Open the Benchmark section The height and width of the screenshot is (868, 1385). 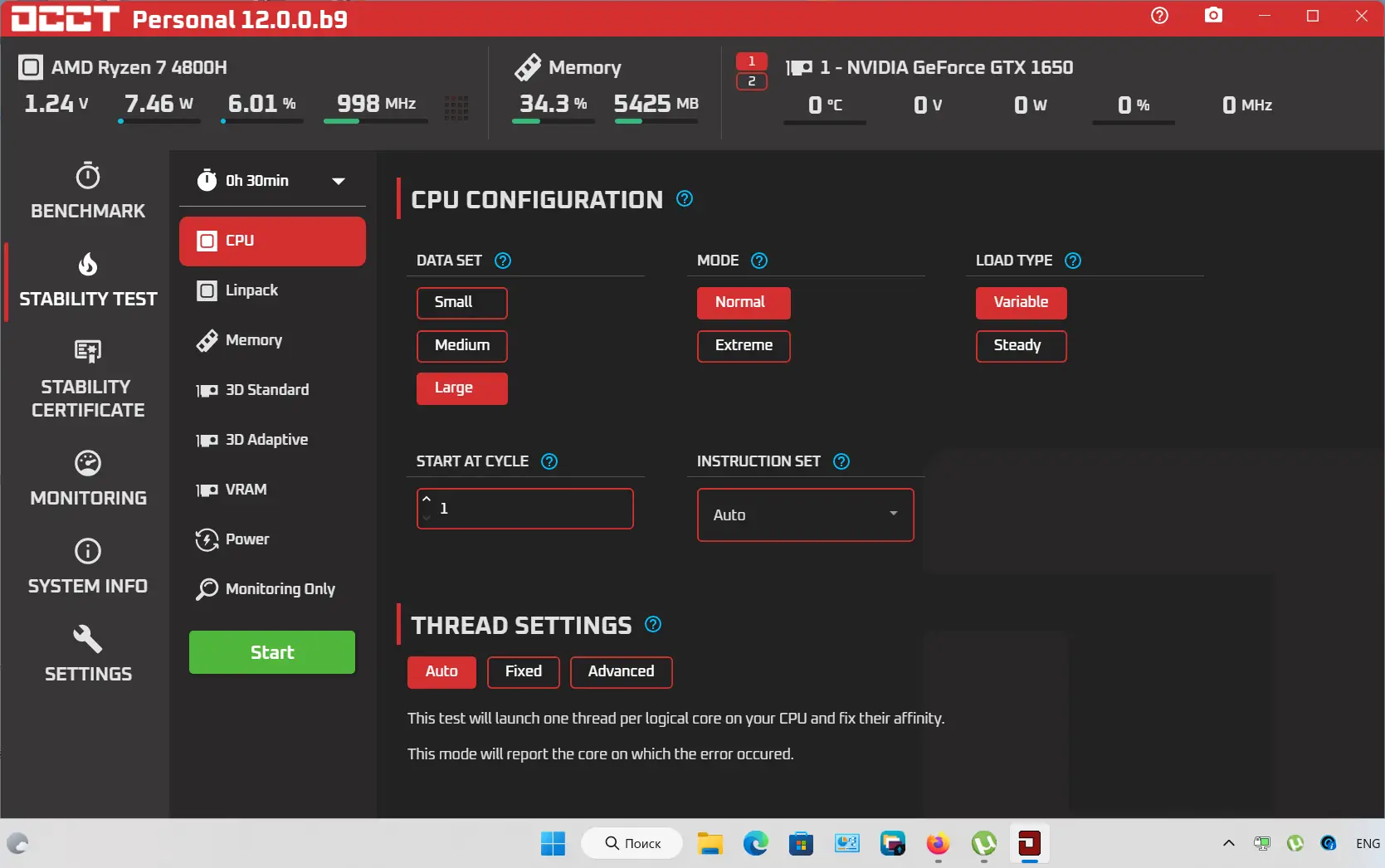click(x=88, y=192)
